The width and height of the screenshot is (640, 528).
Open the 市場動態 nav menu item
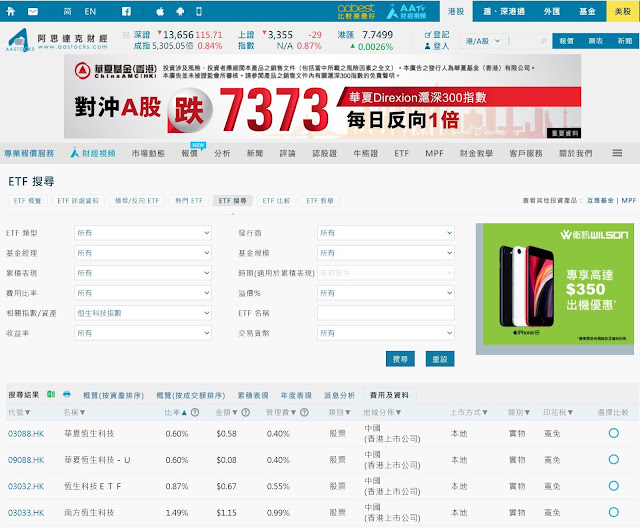point(148,153)
